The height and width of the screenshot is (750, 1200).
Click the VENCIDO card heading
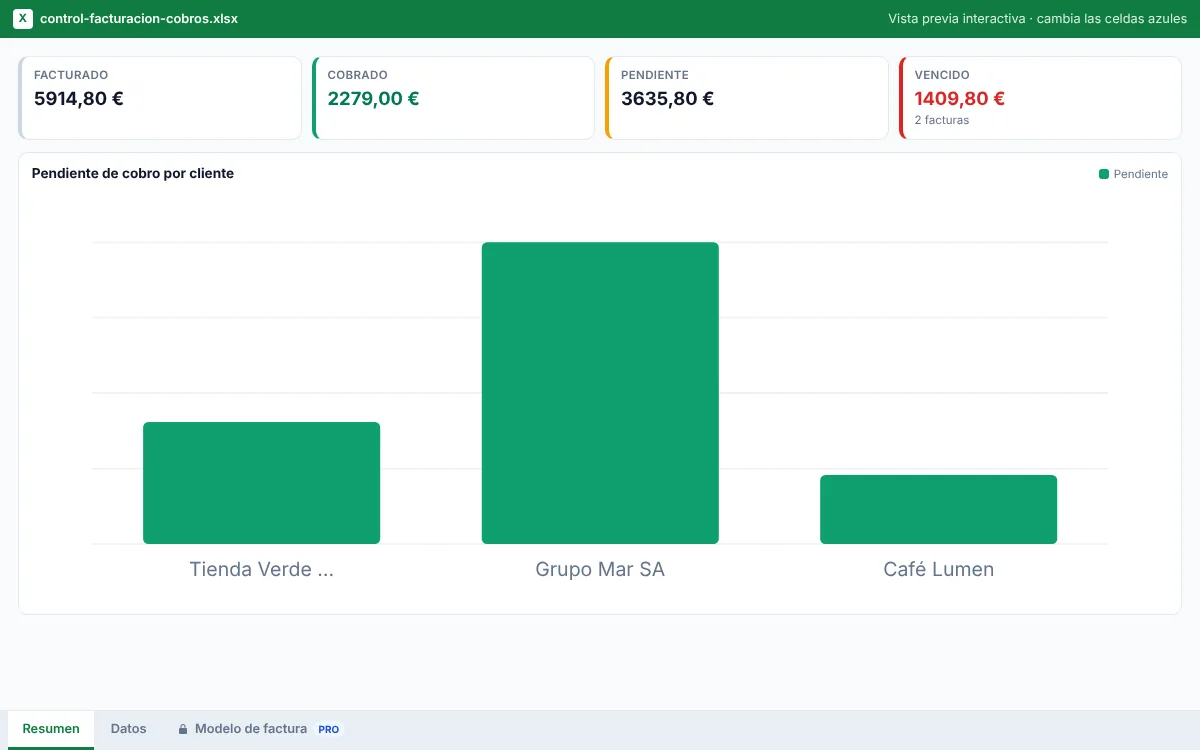point(942,75)
